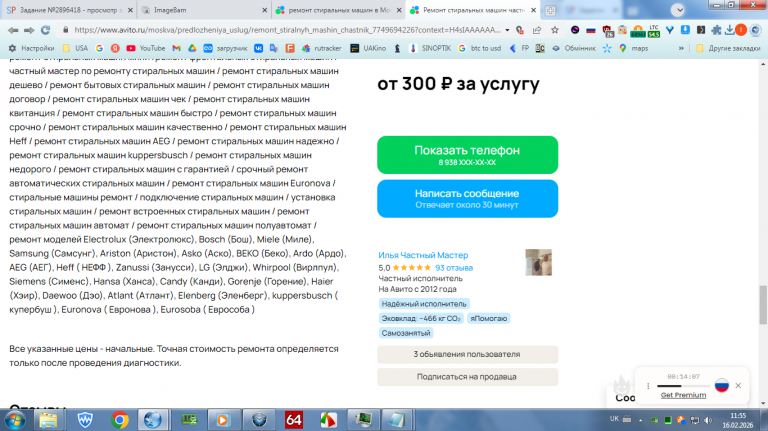Click the blue Написать сообщение button

(x=467, y=198)
